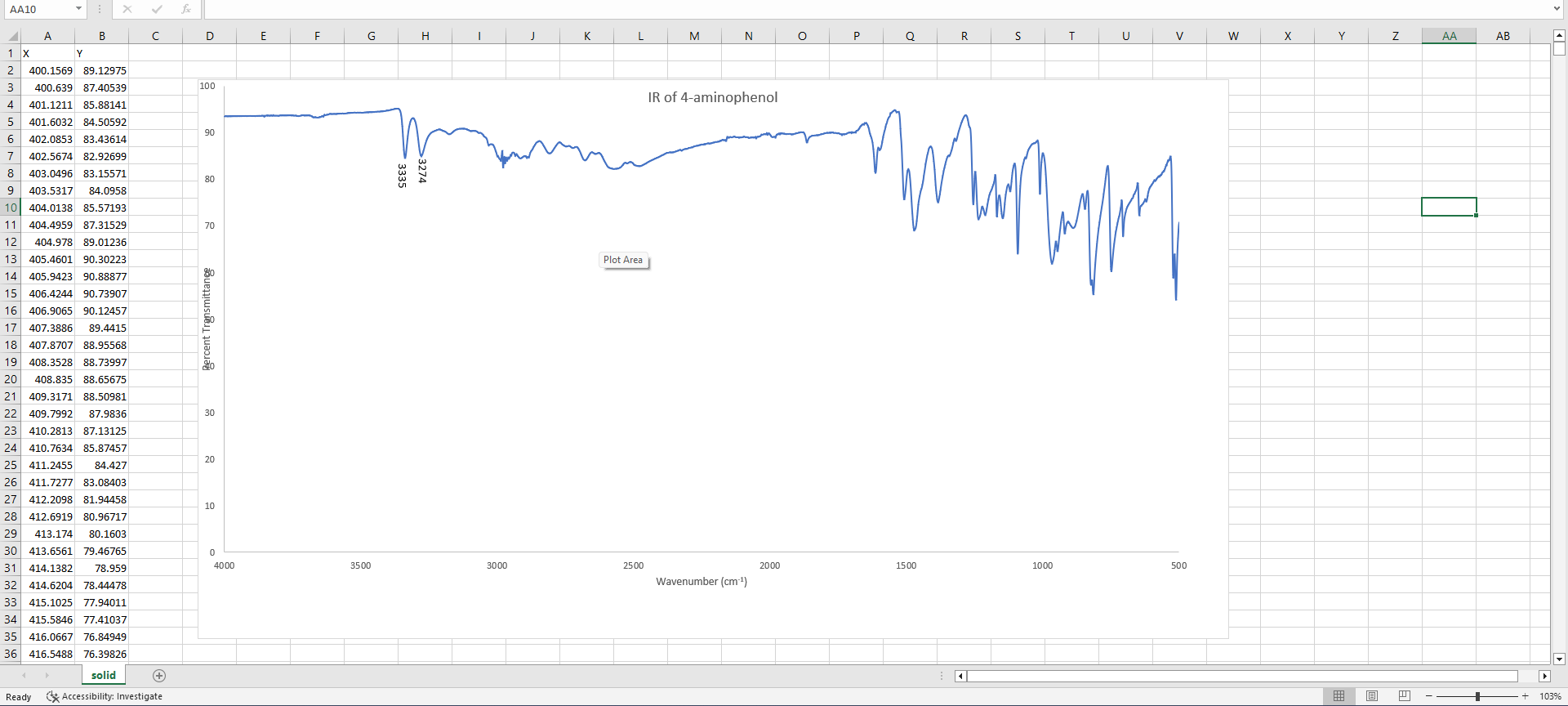
Task: Select the 'Percent Transmittance' vertical axis title
Action: click(207, 319)
